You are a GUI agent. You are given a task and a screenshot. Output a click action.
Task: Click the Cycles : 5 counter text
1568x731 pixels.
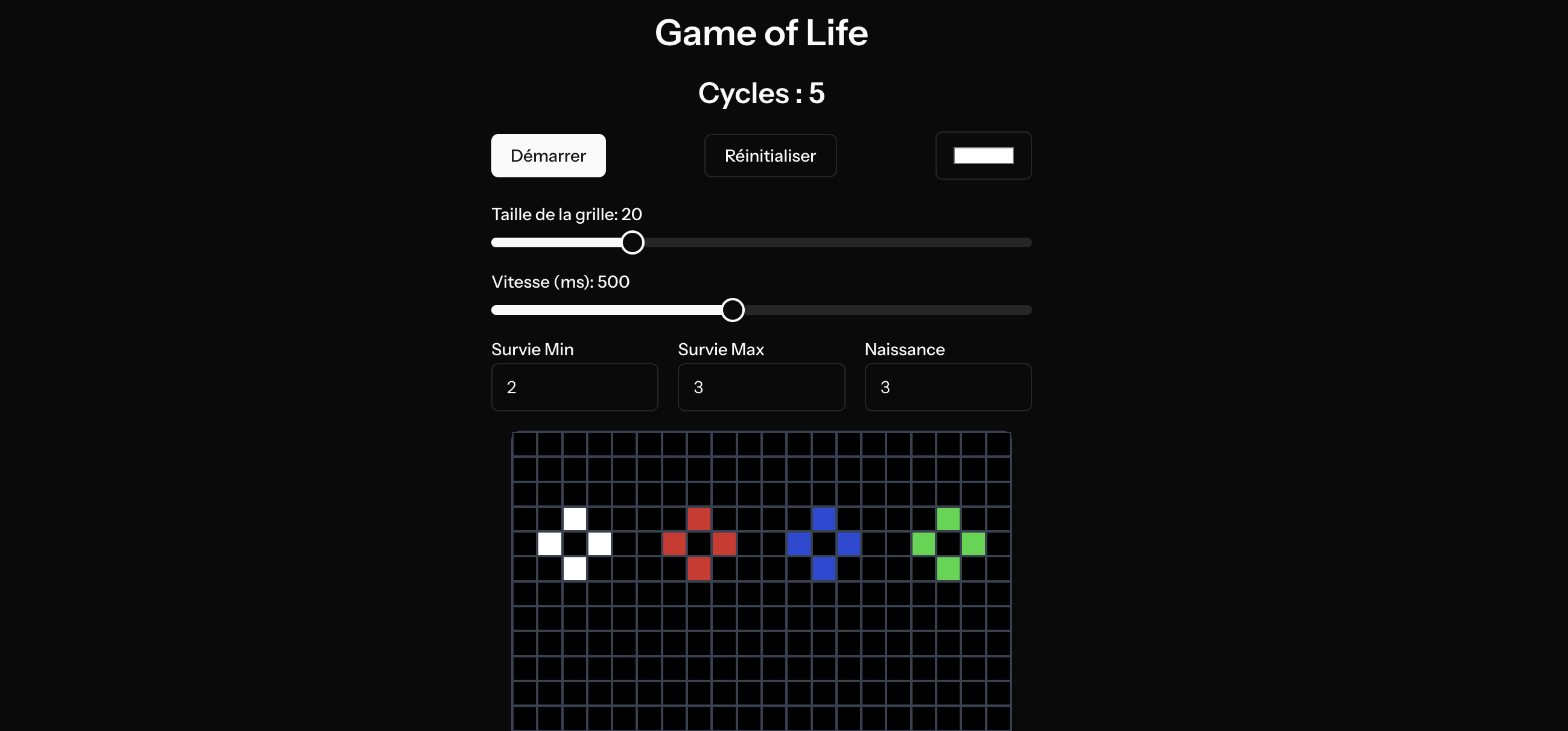[x=762, y=92]
